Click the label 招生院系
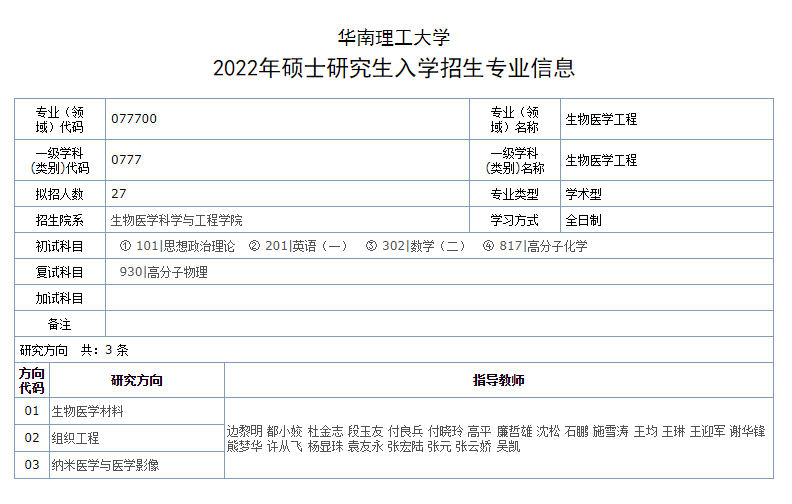 click(60, 220)
